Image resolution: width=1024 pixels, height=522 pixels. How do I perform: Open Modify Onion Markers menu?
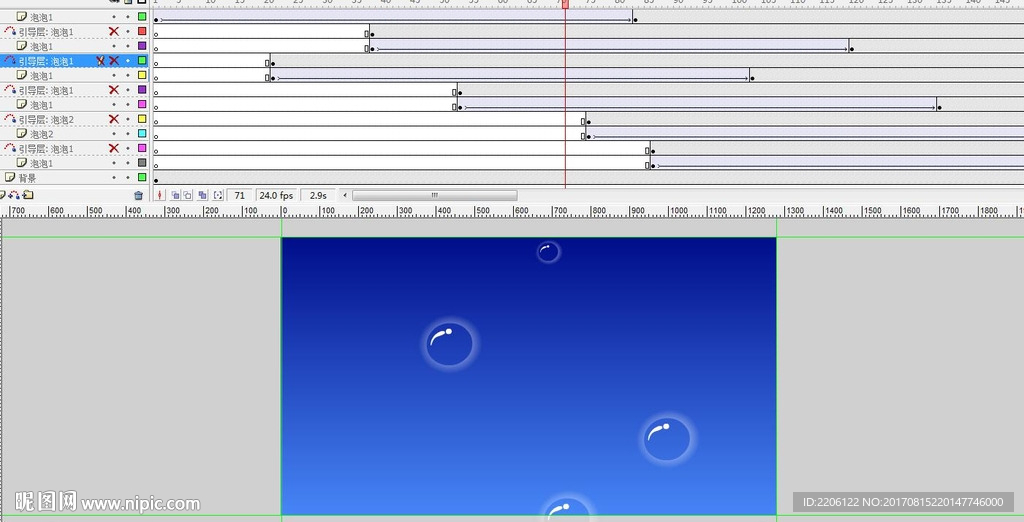coord(218,195)
